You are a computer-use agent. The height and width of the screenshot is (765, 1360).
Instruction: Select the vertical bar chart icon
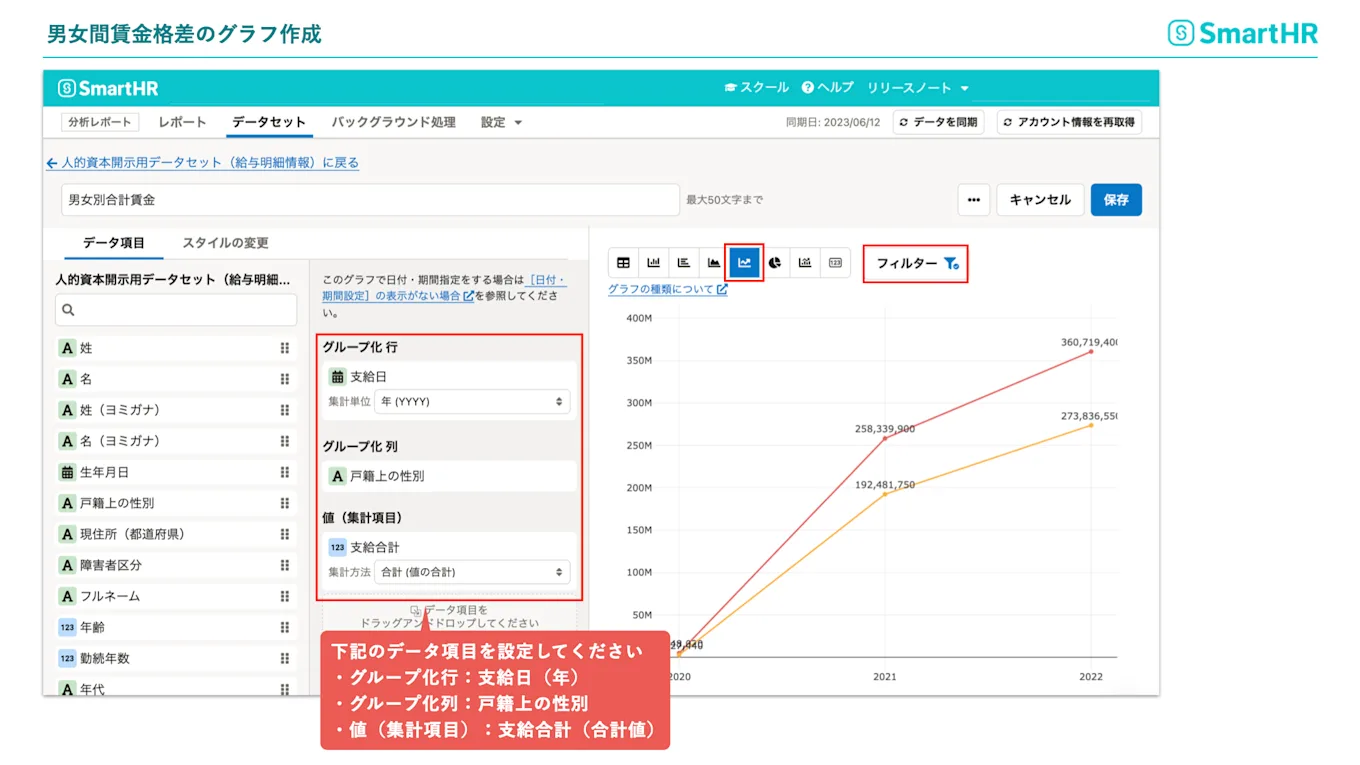654,263
